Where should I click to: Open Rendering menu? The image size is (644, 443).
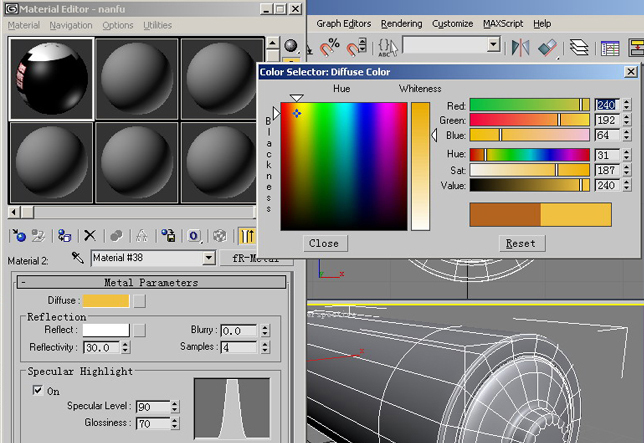click(401, 23)
